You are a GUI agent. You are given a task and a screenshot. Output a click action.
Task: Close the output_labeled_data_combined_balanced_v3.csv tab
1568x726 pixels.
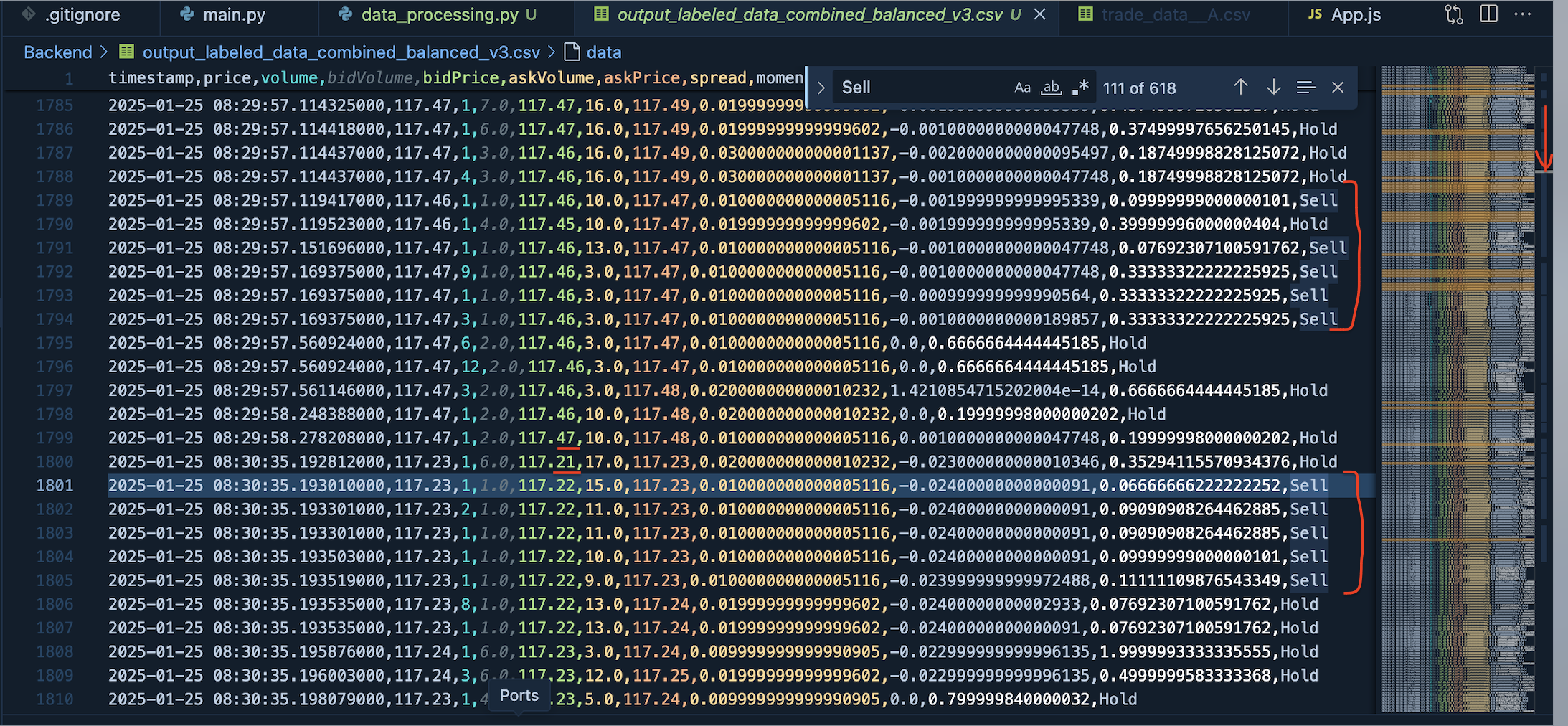[x=1039, y=14]
